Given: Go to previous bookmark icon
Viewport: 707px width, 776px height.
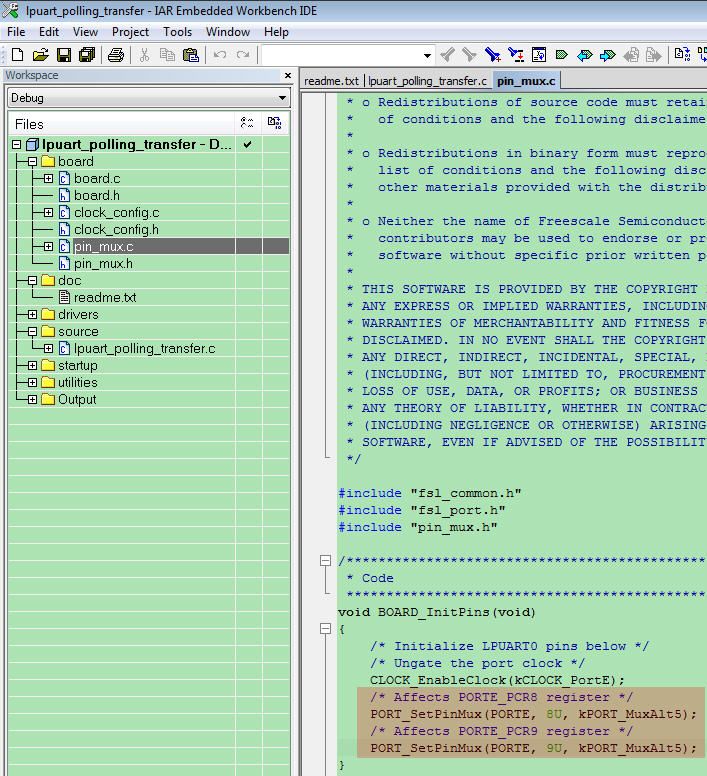Looking at the screenshot, I should 585,54.
